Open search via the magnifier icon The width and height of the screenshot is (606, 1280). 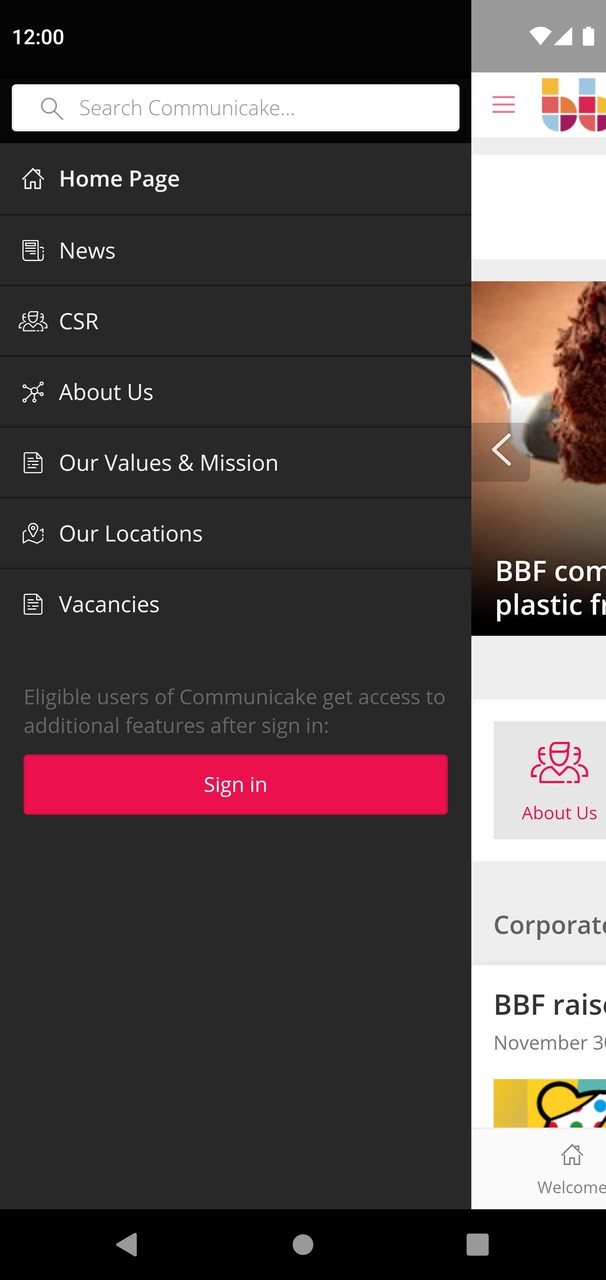pyautogui.click(x=51, y=107)
